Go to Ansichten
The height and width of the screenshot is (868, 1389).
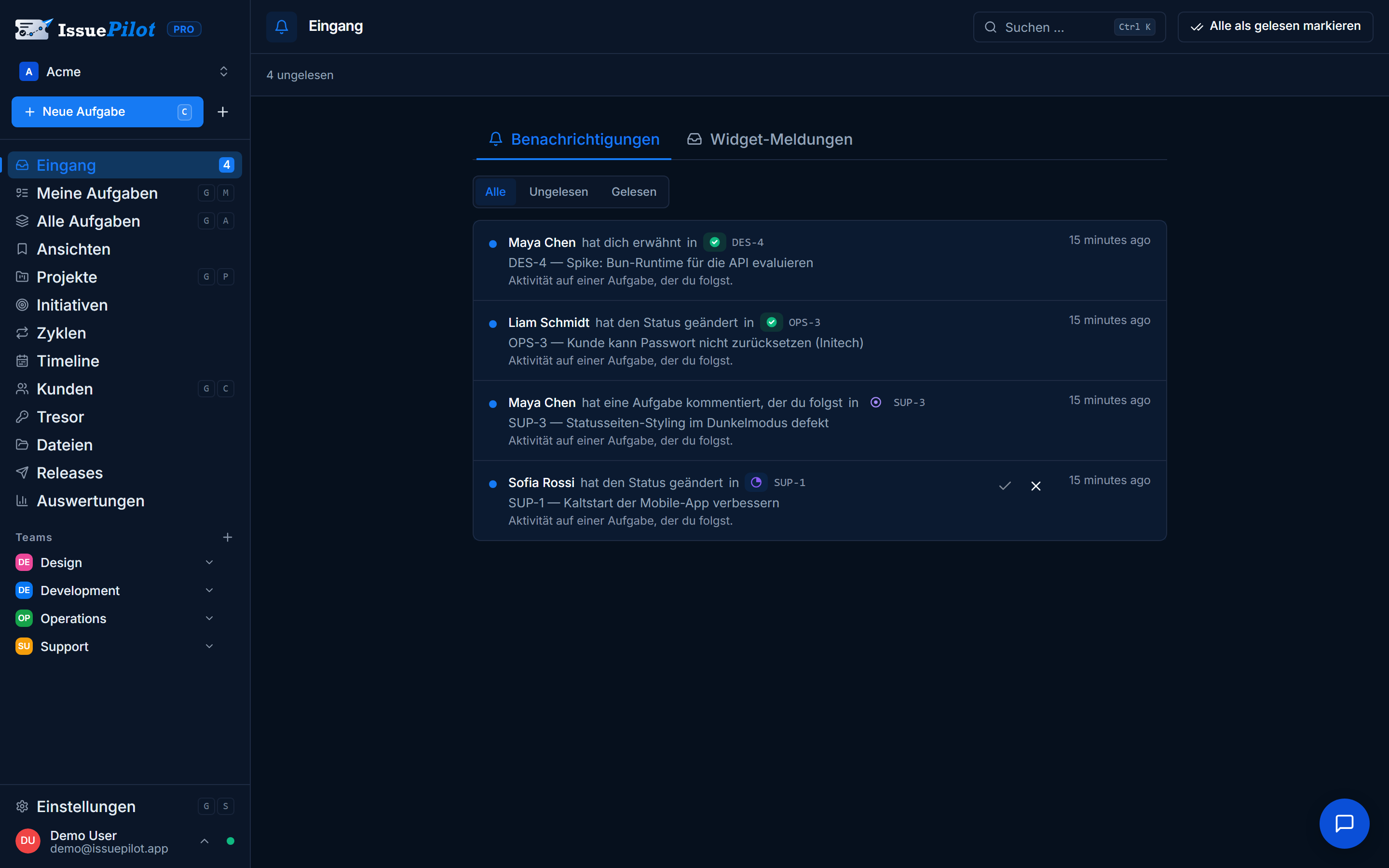pos(124,249)
